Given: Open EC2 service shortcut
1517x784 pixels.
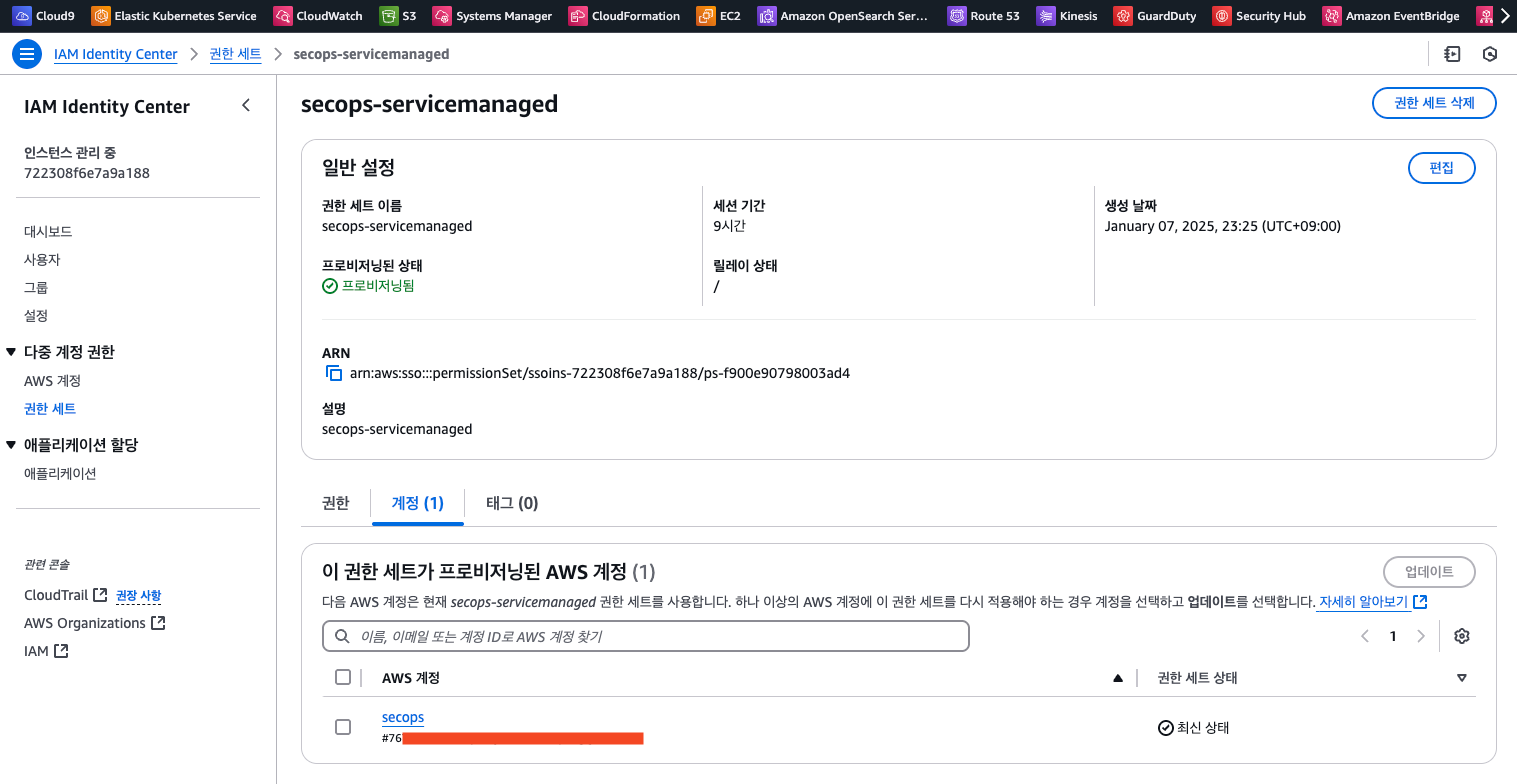Looking at the screenshot, I should 719,16.
